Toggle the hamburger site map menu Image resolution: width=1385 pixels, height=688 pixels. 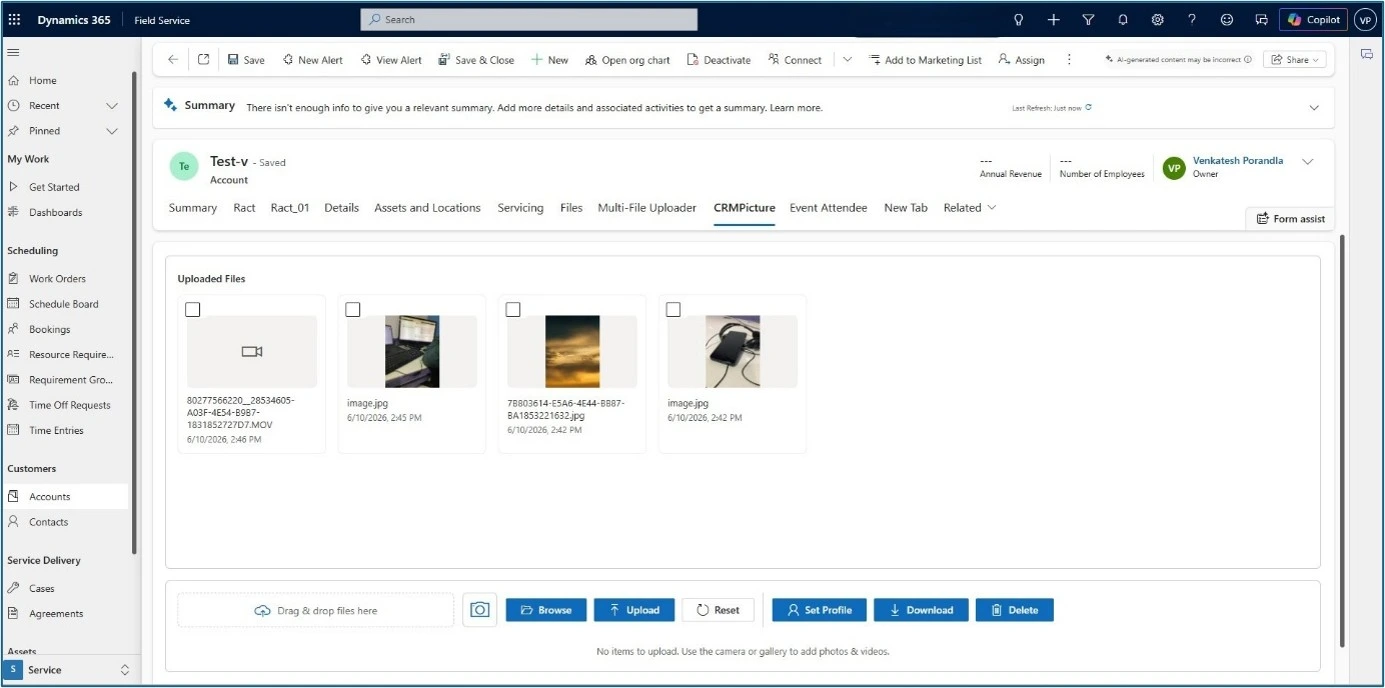coord(13,52)
